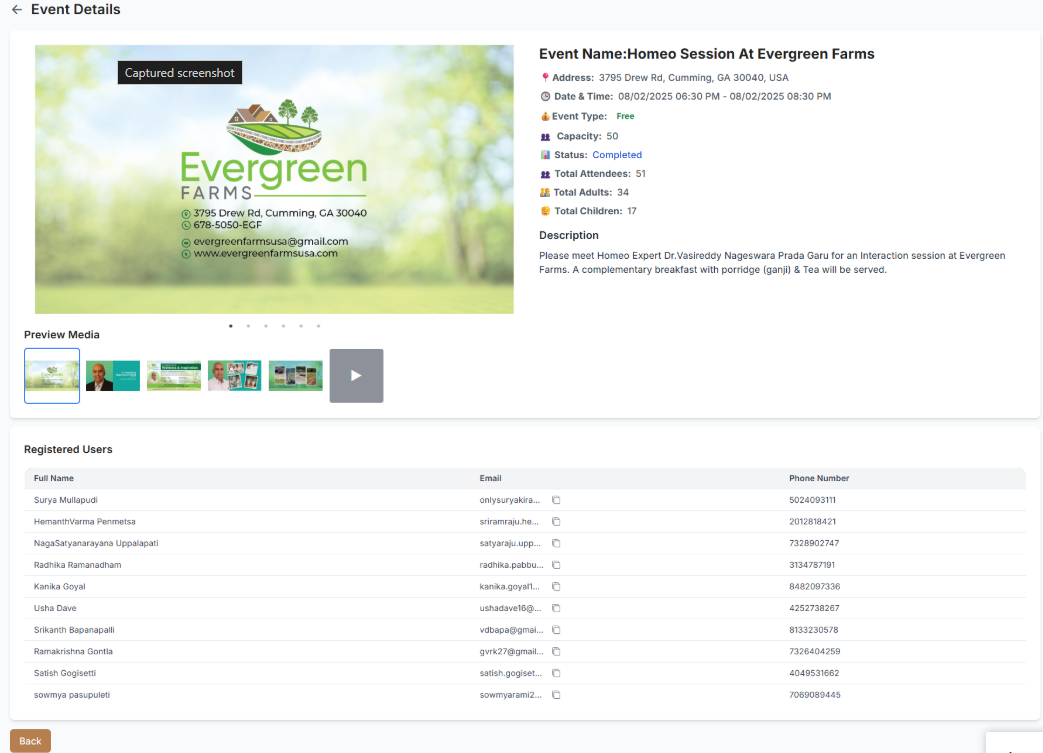Copy email for Kanika Goyal
This screenshot has height=753, width=1043.
coord(556,587)
